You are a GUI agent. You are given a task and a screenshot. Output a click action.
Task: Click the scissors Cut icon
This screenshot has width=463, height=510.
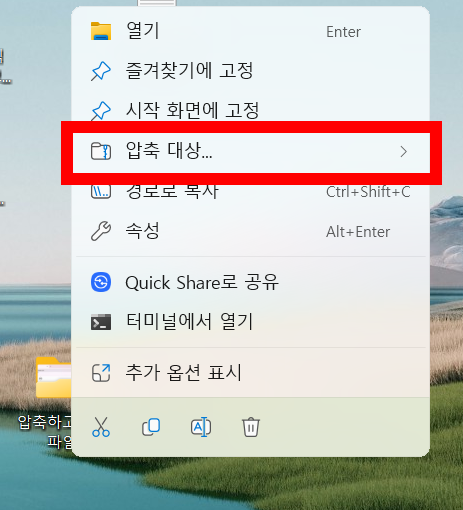coord(101,427)
